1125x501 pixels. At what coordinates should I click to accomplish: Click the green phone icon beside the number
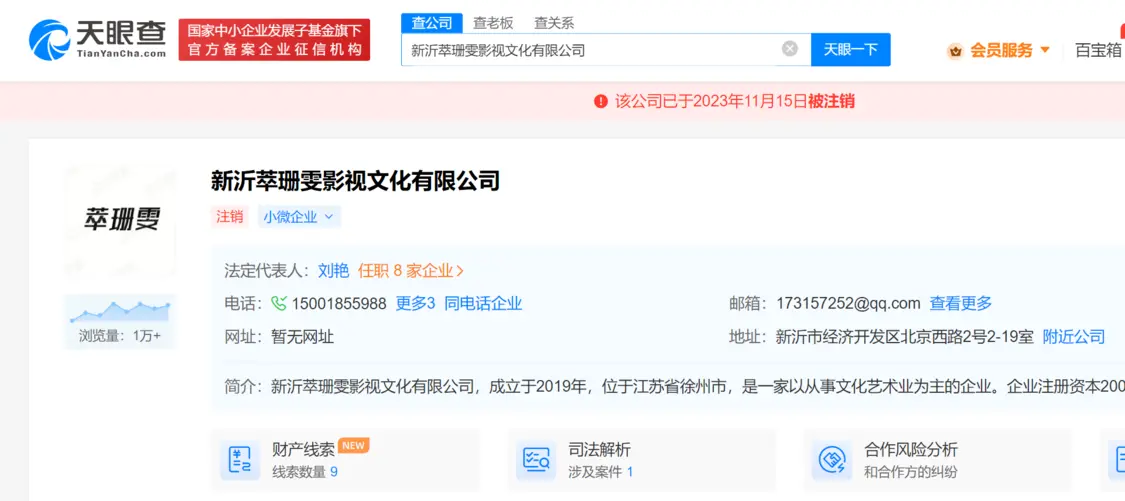tap(279, 304)
